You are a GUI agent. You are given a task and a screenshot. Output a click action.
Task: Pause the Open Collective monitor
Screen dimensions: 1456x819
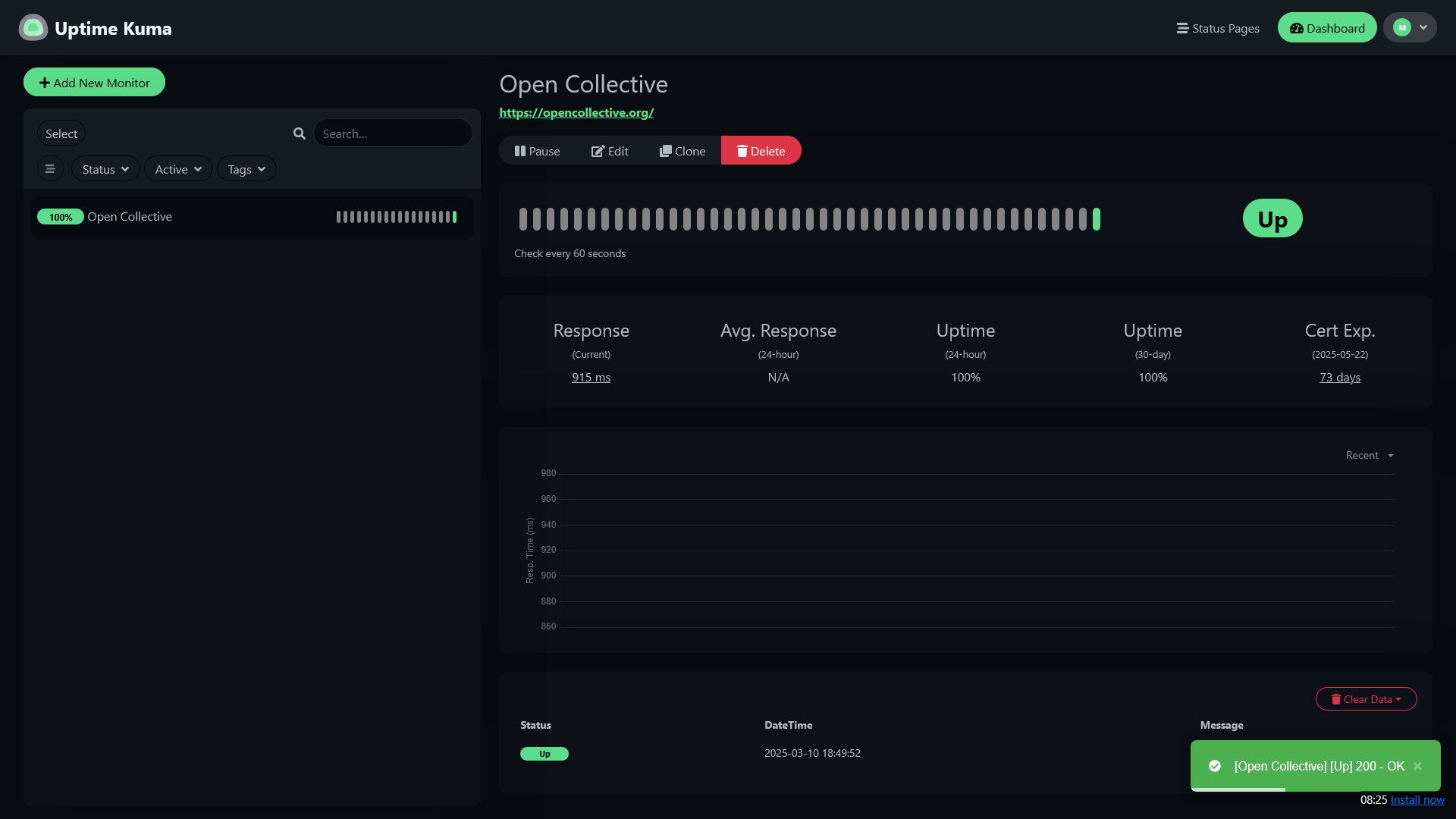(x=537, y=151)
